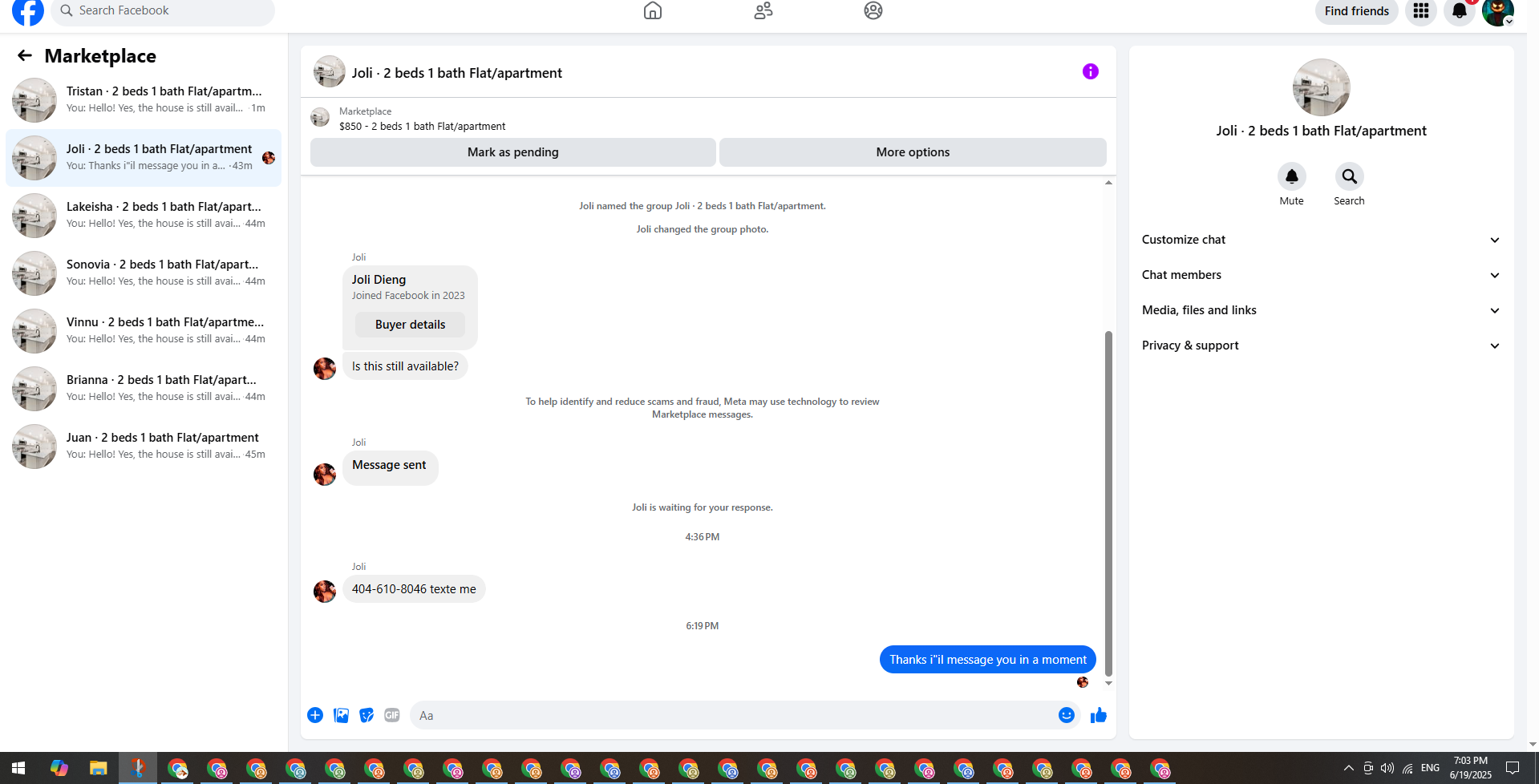Open Tristan's conversation in the list
This screenshot has height=784, width=1539.
point(144,100)
